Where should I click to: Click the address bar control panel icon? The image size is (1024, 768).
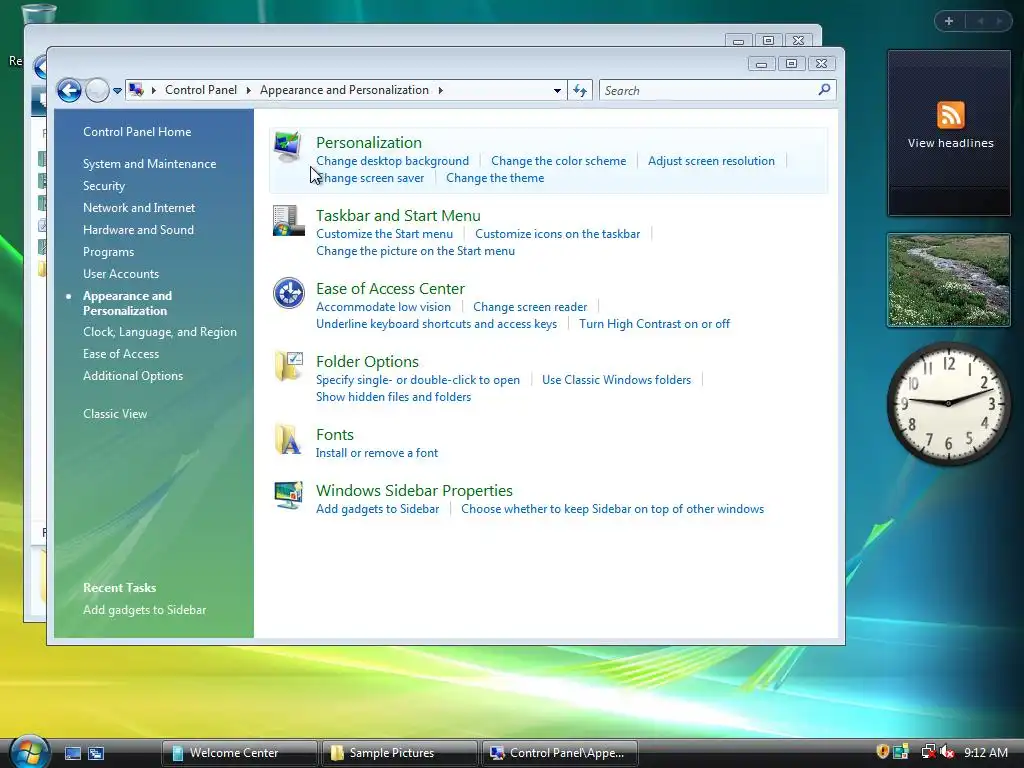click(136, 90)
